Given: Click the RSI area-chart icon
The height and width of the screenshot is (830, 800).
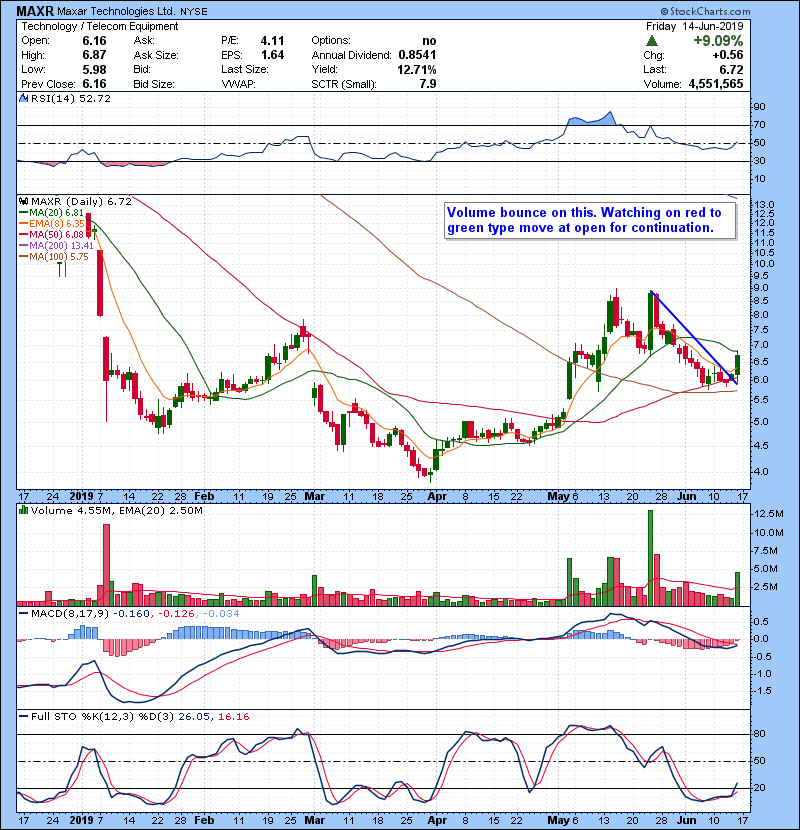Looking at the screenshot, I should point(23,98).
